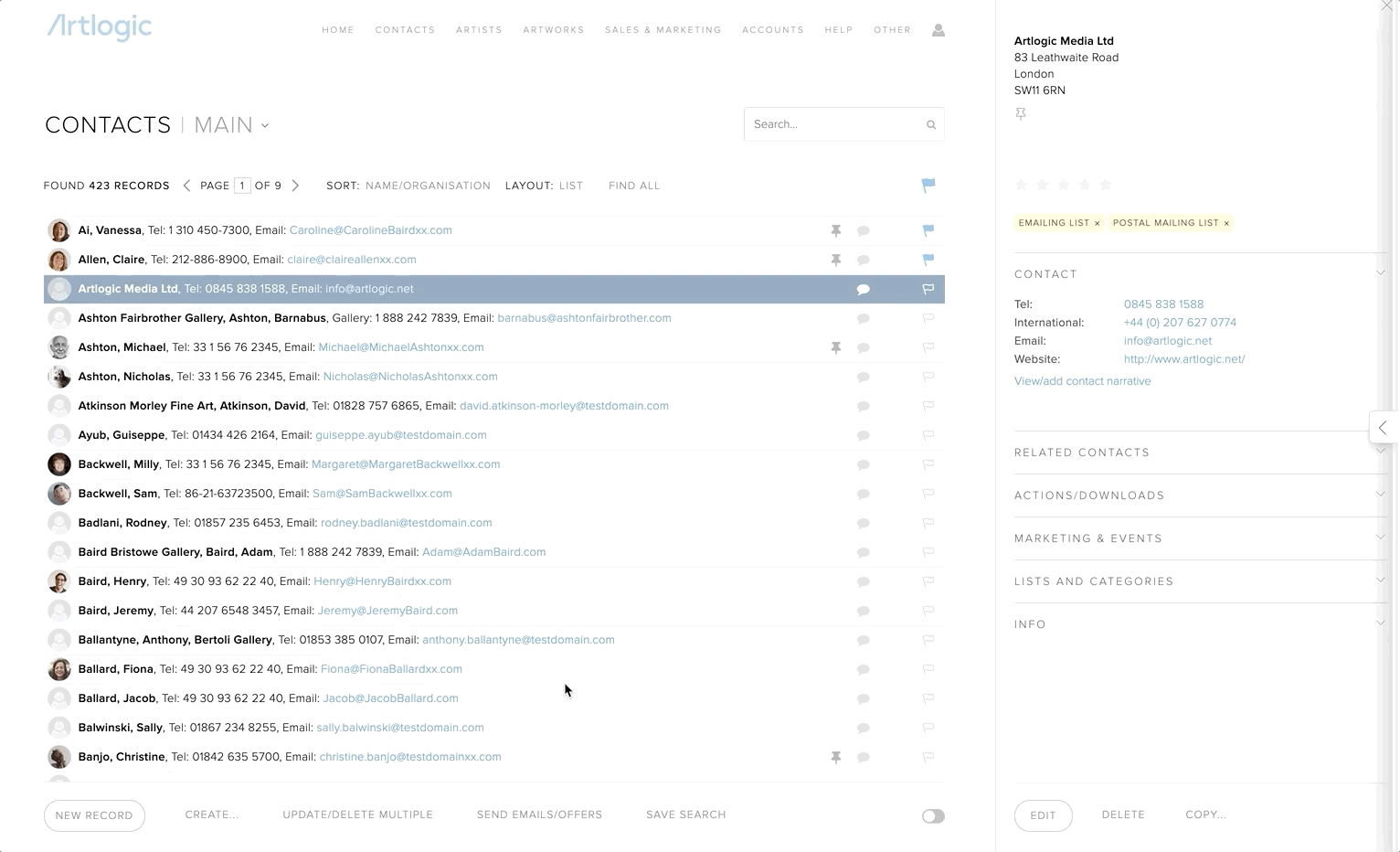The image size is (1400, 852).
Task: Toggle flag on Allen, Claire row
Action: [x=928, y=260]
